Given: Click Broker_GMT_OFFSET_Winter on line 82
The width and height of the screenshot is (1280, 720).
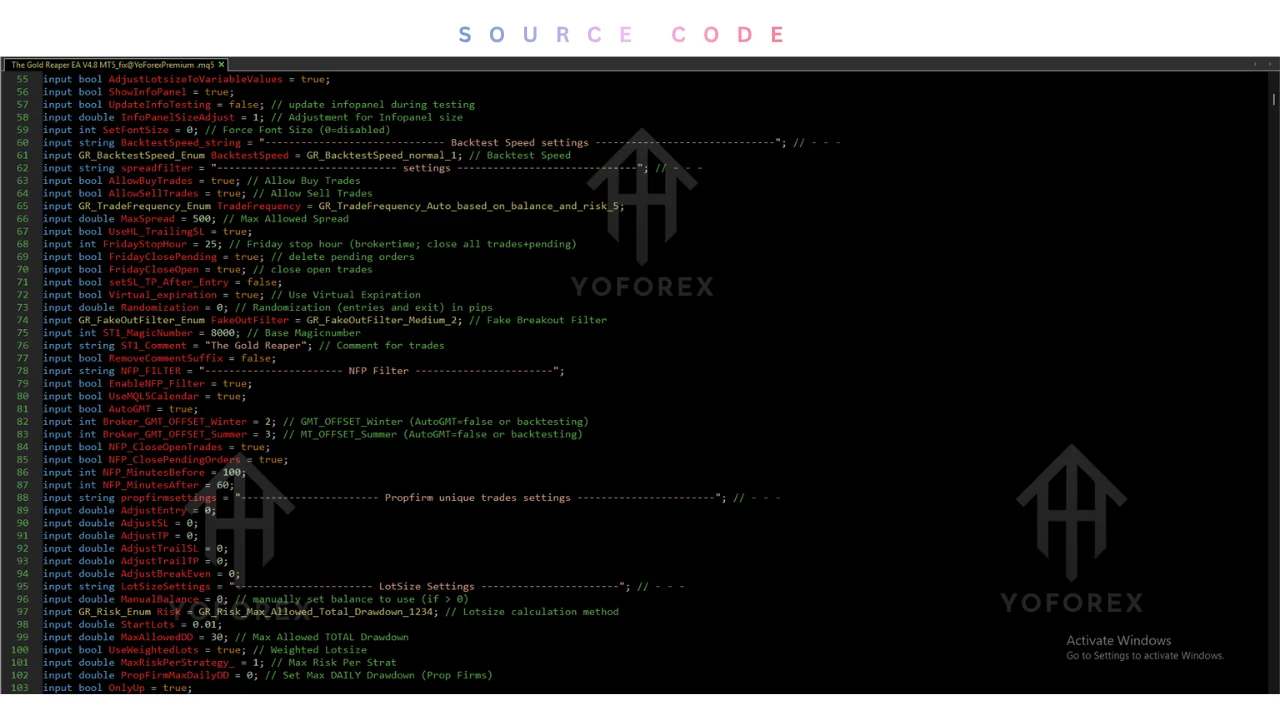Looking at the screenshot, I should (174, 422).
